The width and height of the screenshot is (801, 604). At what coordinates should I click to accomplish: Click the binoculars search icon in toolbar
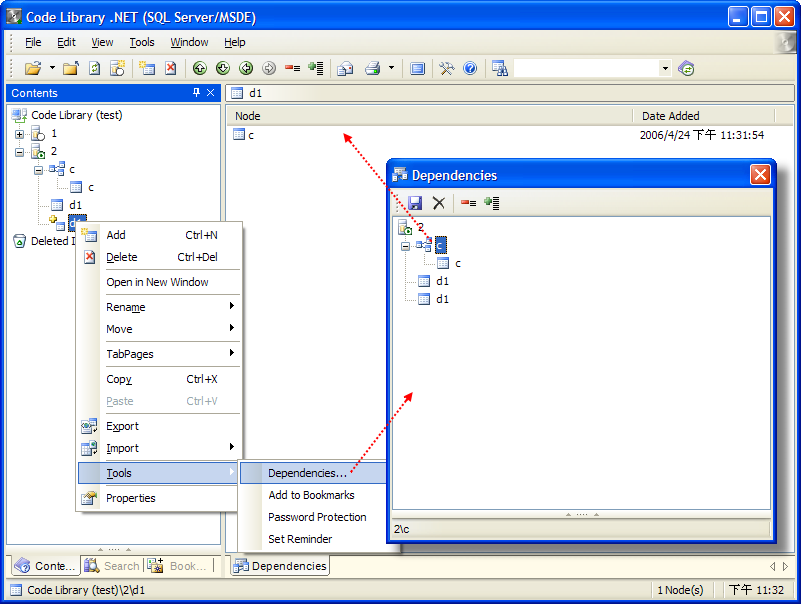point(500,68)
